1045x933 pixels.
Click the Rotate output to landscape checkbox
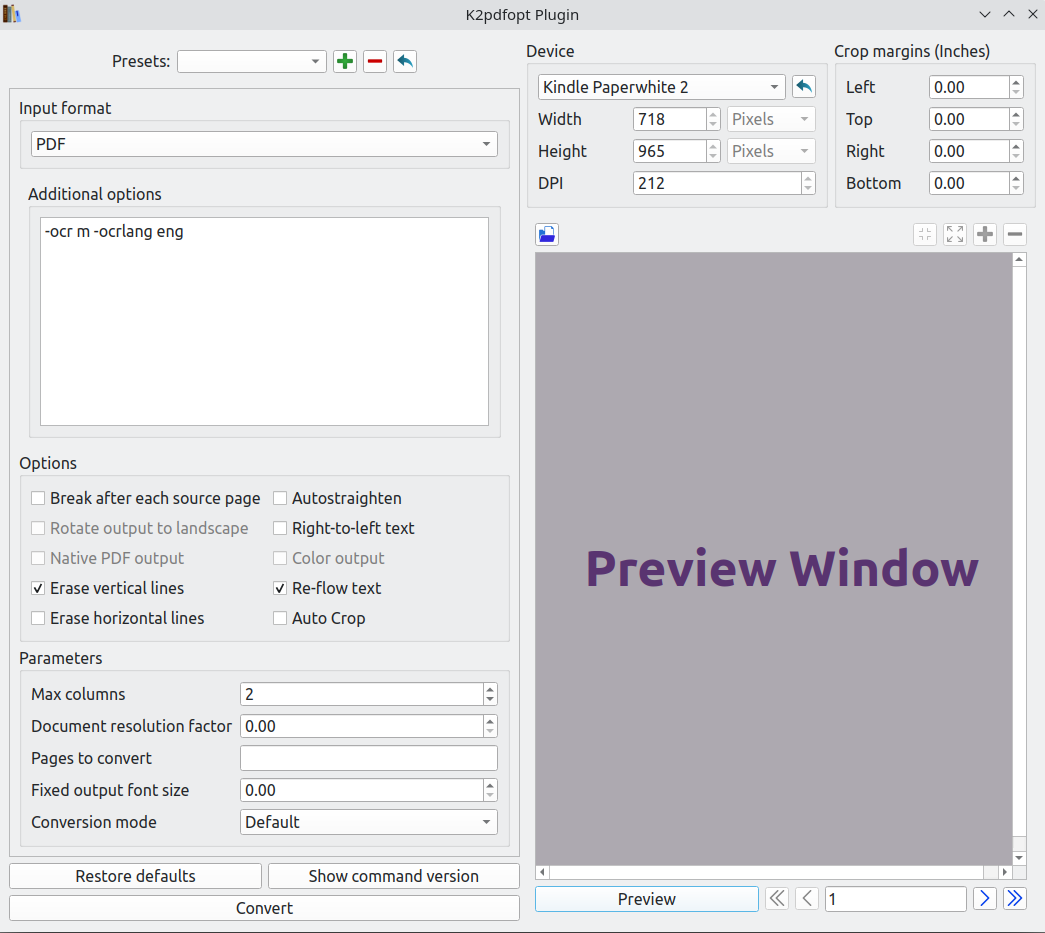[38, 528]
